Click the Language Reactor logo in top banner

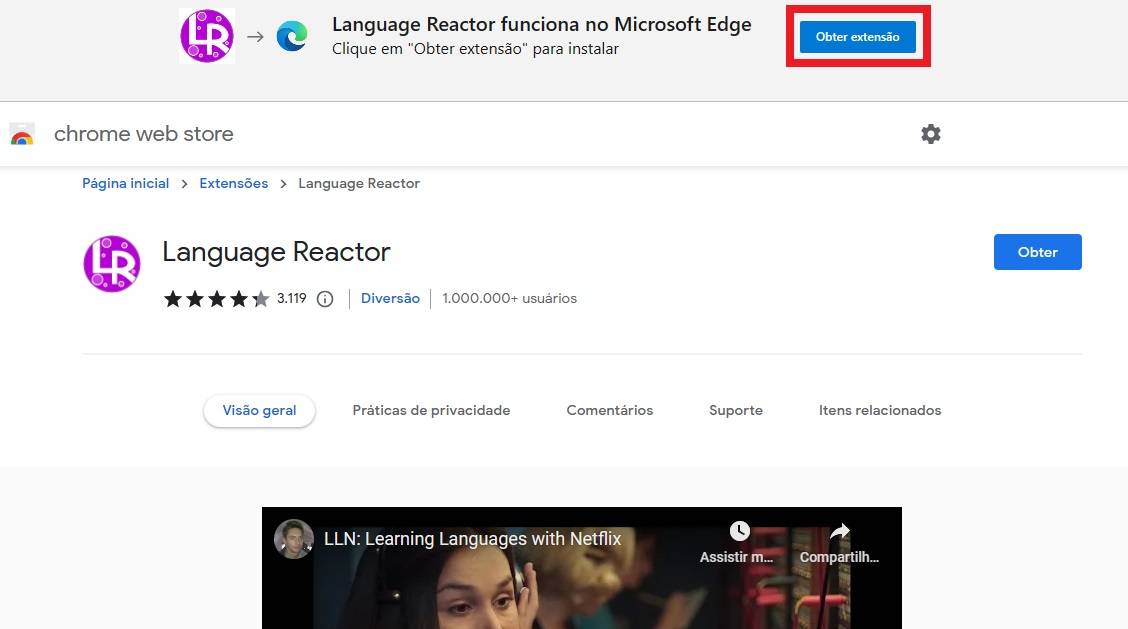point(207,36)
